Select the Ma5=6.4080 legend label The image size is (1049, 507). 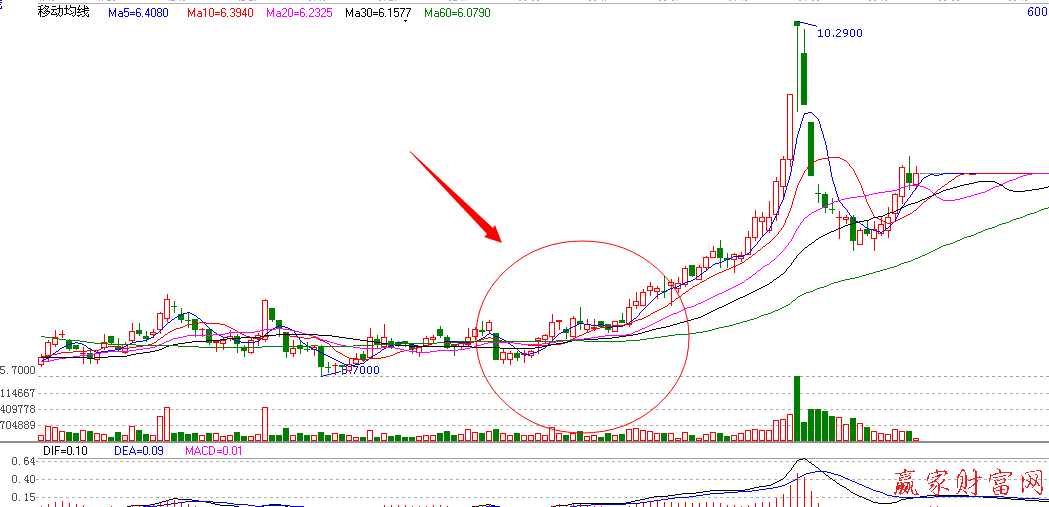point(140,12)
